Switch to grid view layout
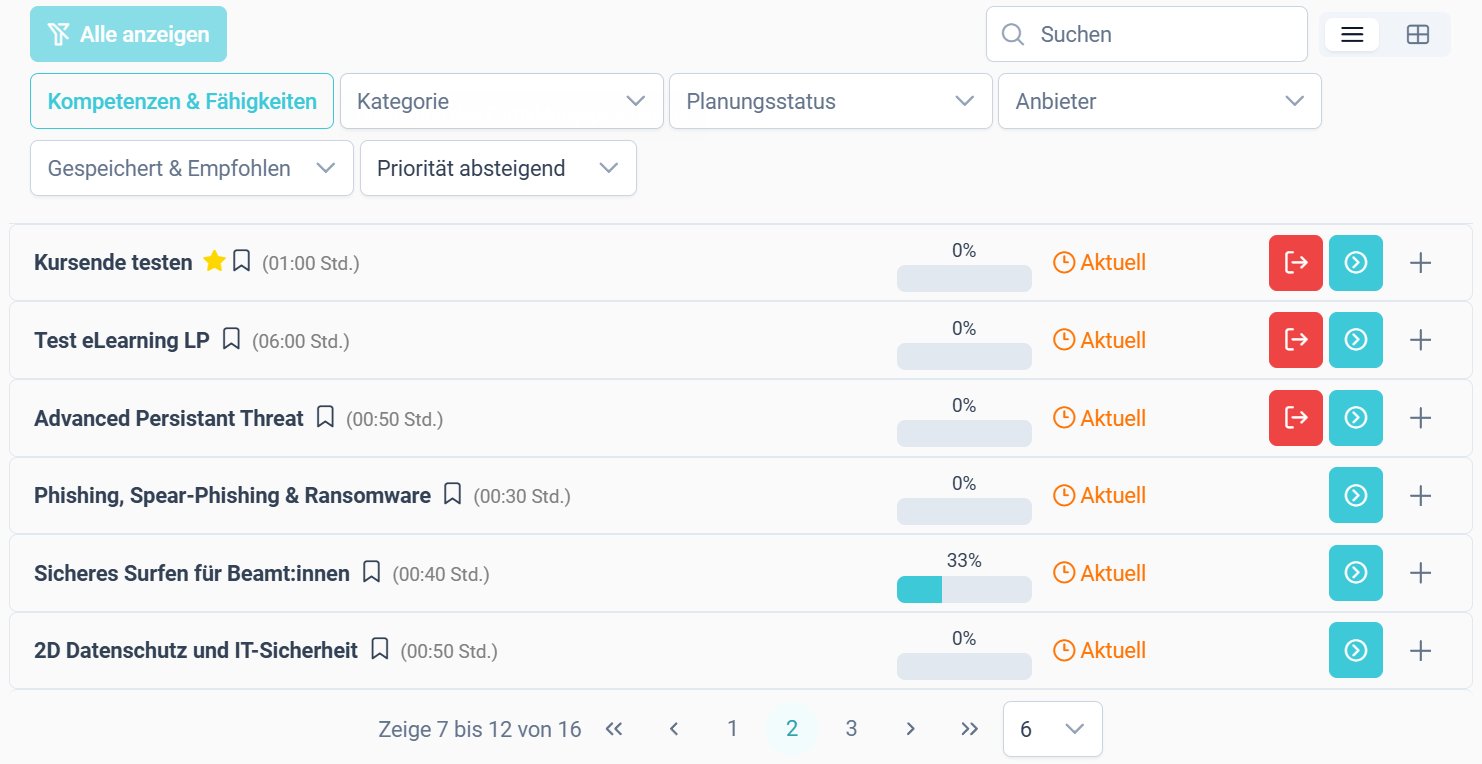1482x764 pixels. (1417, 34)
